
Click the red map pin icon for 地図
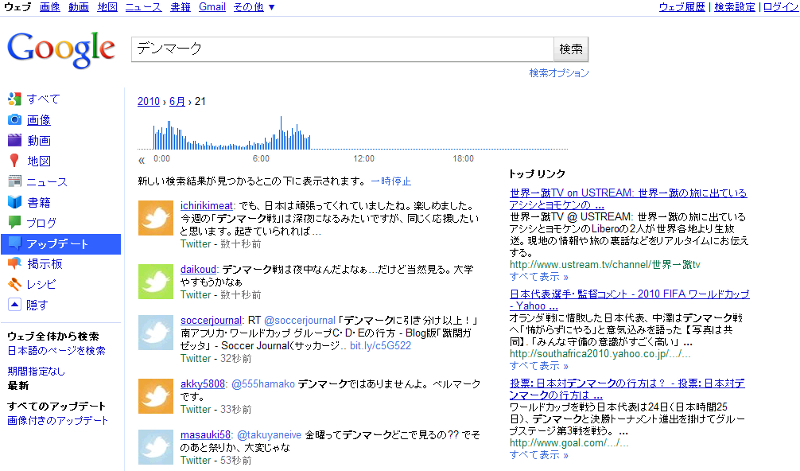pos(14,161)
